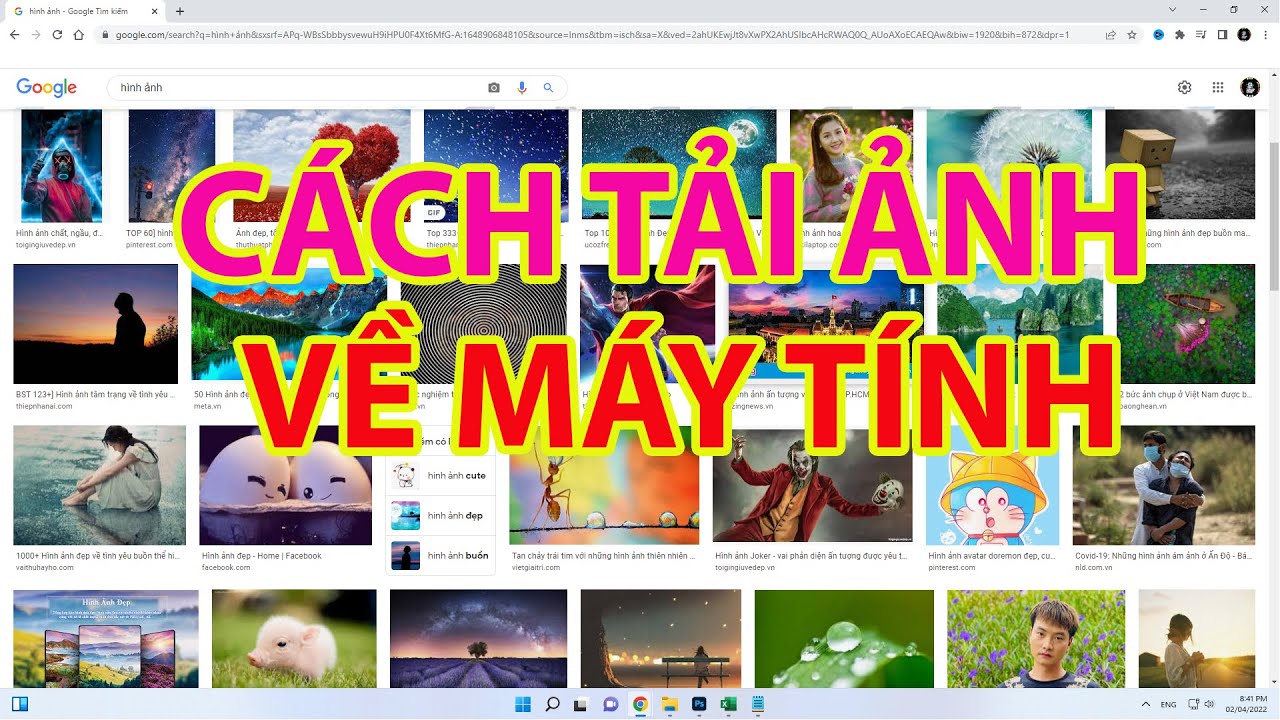This screenshot has height=720, width=1280.
Task: Open the volume control in the system tray
Action: (1208, 704)
